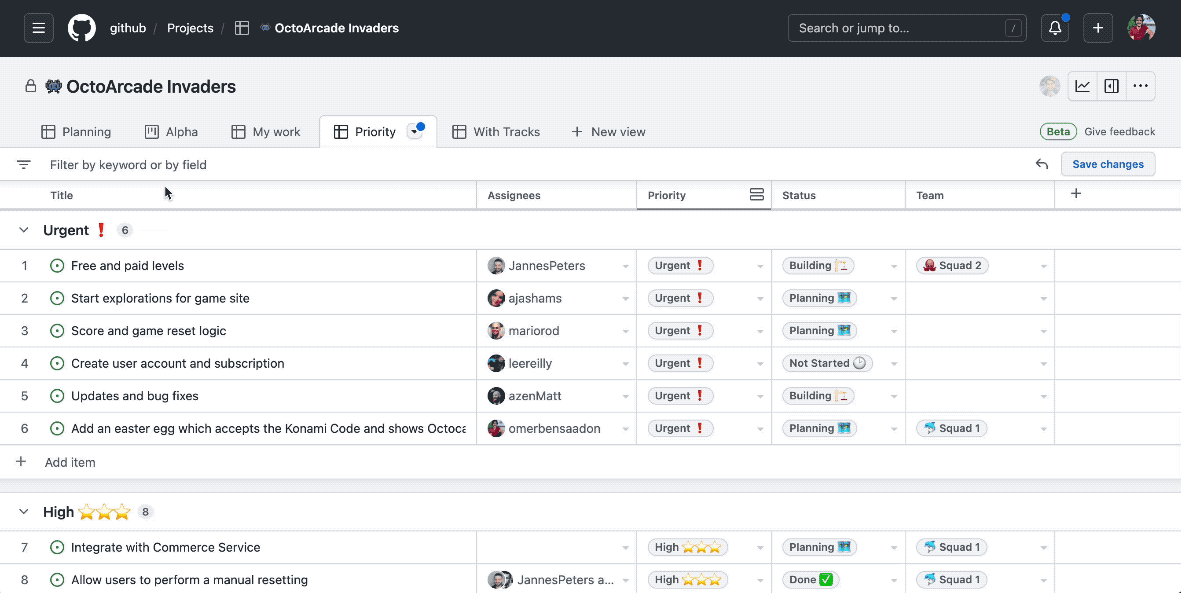Viewport: 1181px width, 593px height.
Task: Open 'Create user account and subscription' item
Action: tap(178, 363)
